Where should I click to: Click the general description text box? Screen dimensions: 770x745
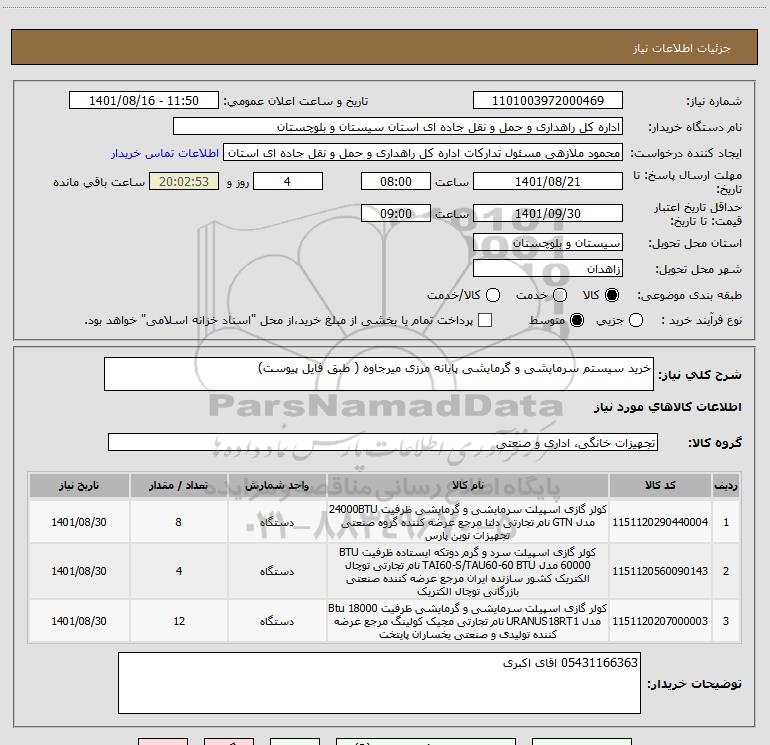(x=379, y=374)
